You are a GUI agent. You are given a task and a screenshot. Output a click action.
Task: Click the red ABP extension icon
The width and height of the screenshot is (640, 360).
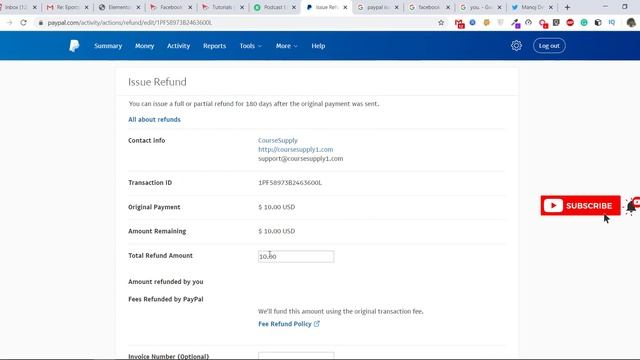[x=570, y=23]
